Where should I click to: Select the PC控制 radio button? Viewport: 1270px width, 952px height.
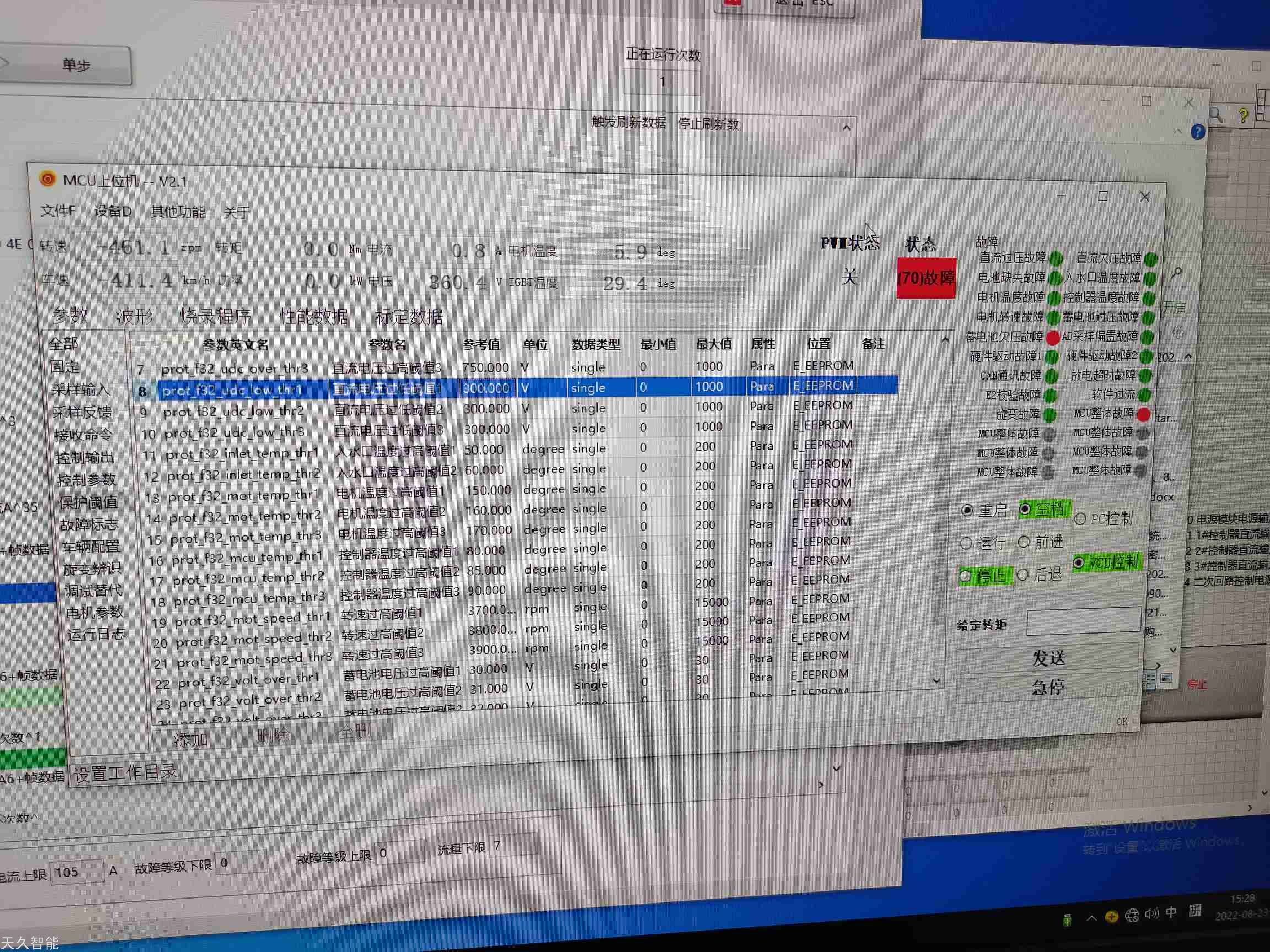point(1080,519)
